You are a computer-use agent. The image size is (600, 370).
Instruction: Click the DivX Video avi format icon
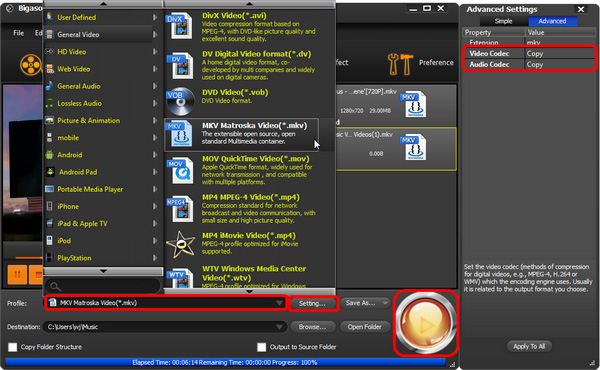(180, 26)
